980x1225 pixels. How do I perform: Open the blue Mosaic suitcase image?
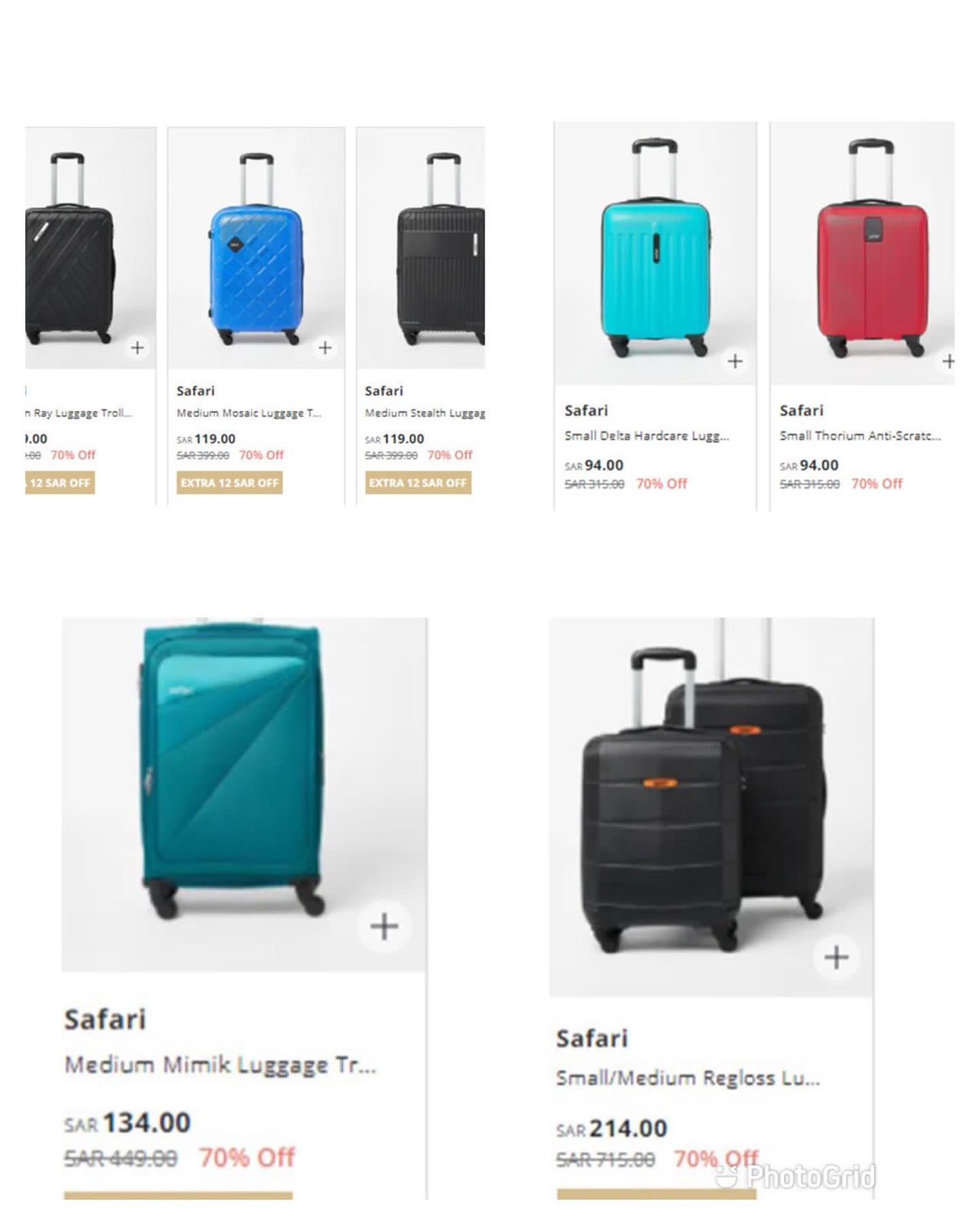click(x=257, y=248)
